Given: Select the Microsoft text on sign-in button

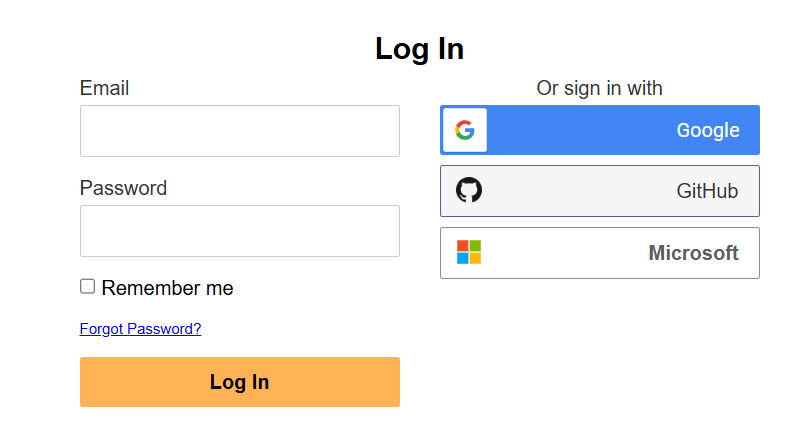Looking at the screenshot, I should [693, 253].
